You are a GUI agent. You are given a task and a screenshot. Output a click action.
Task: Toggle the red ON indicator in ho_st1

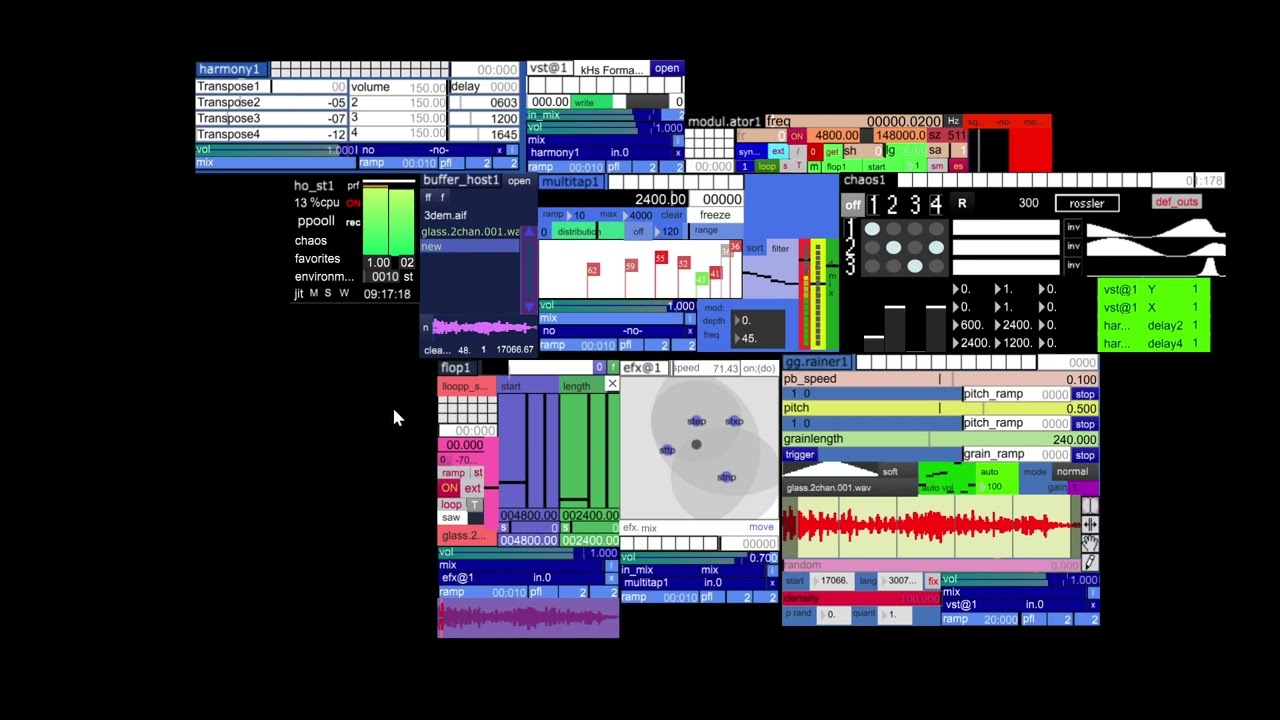[353, 203]
